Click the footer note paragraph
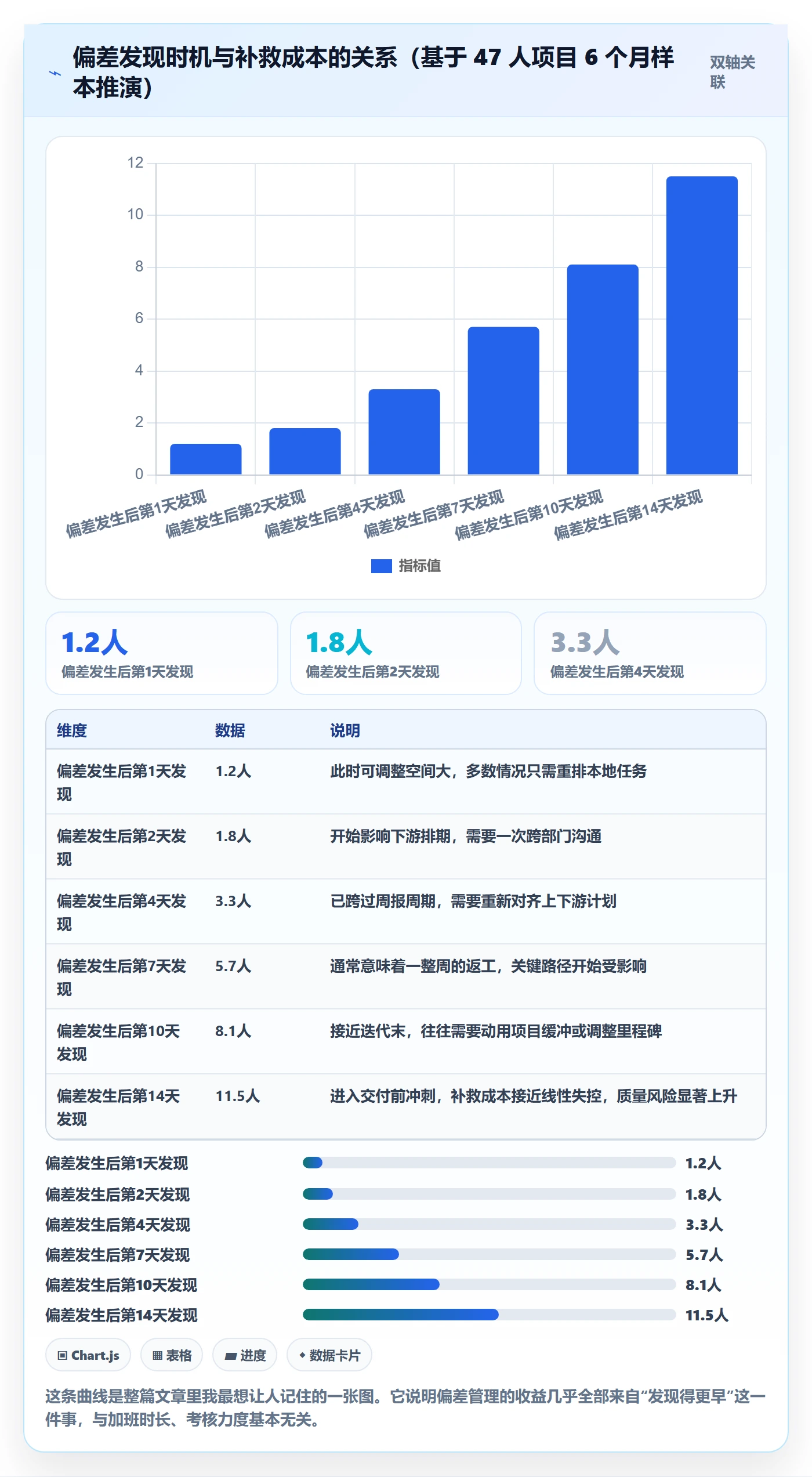Screen dimensions: 812x1477 pos(405,1408)
